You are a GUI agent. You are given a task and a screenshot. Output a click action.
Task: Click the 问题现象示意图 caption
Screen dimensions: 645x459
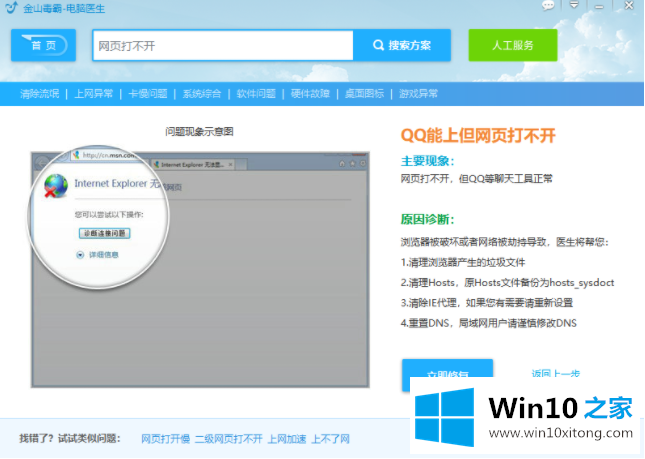pyautogui.click(x=200, y=132)
